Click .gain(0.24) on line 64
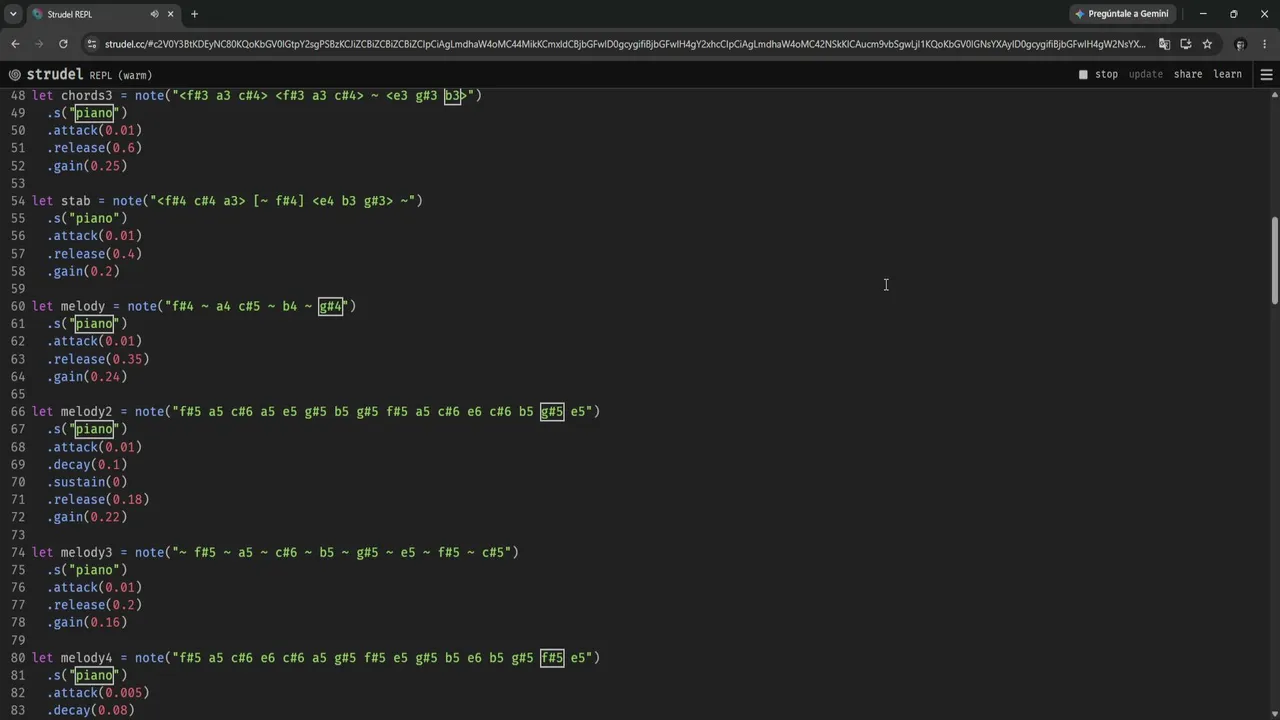Screen dimensions: 1280x720 [x=87, y=377]
